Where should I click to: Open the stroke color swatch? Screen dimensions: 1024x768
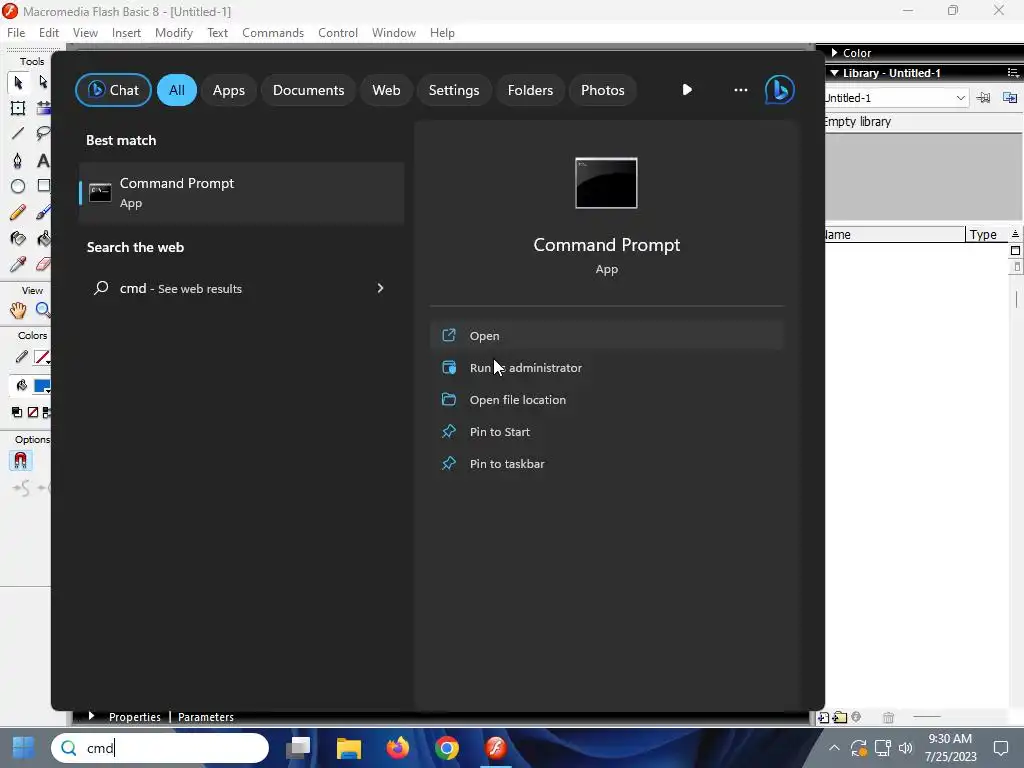[x=42, y=357]
